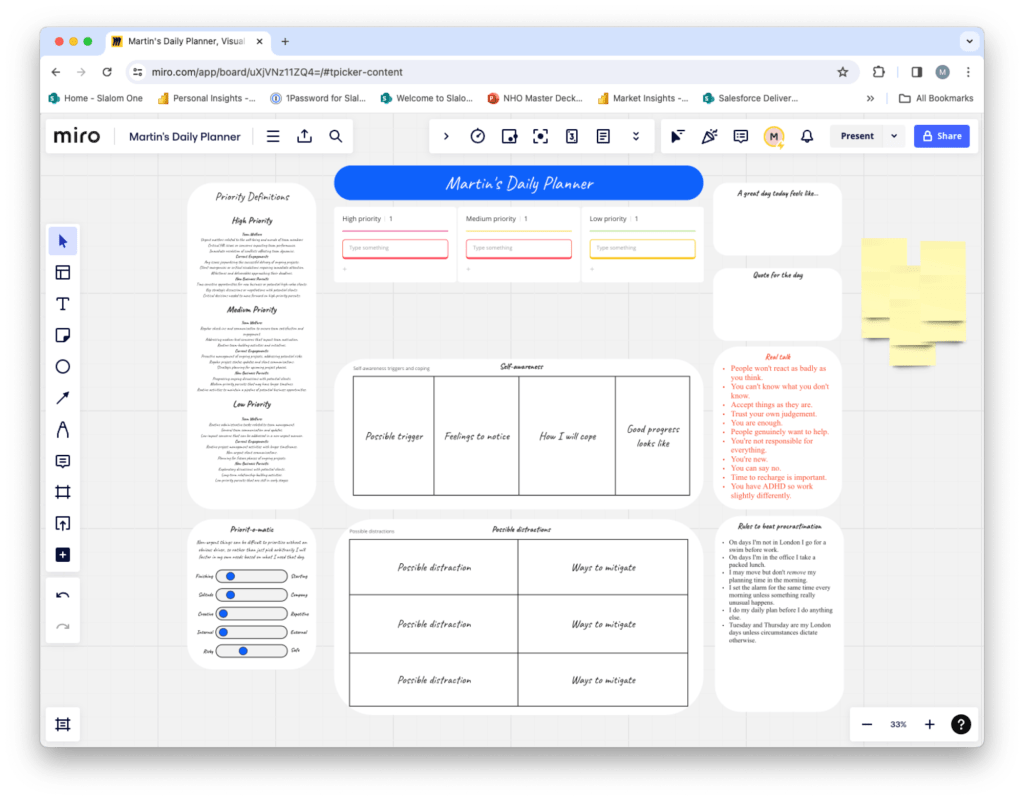Viewport: 1024px width, 800px height.
Task: Select the sticky note tool
Action: (63, 335)
